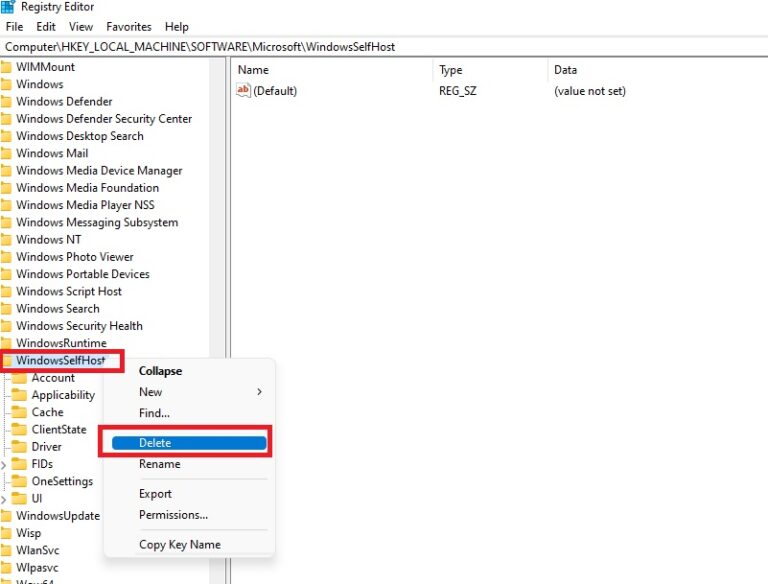This screenshot has width=768, height=584.
Task: Select the WindowsRuntime key label
Action: tap(61, 343)
